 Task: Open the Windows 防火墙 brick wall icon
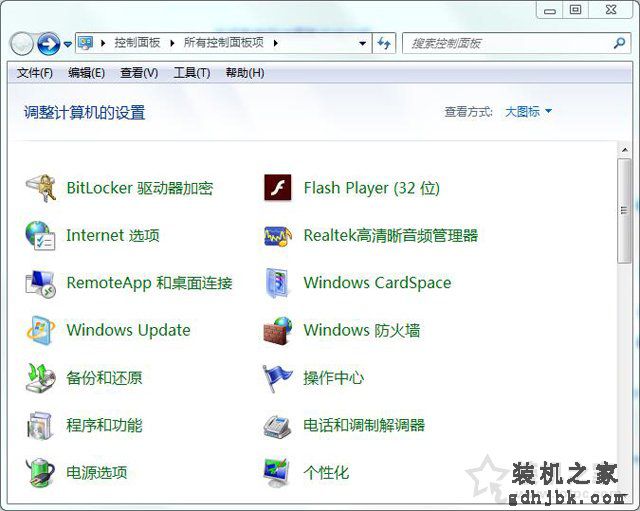(278, 330)
